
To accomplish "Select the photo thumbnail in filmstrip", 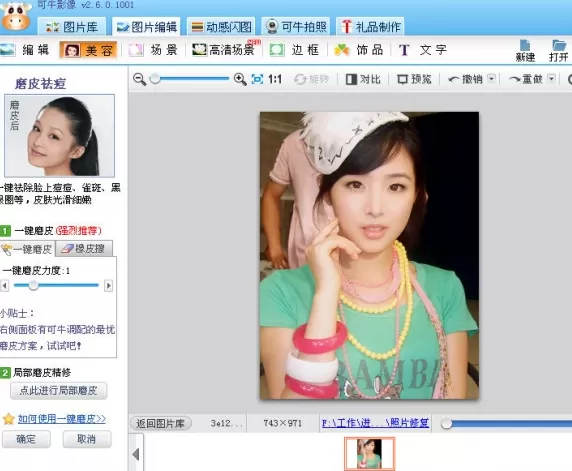I will (370, 453).
